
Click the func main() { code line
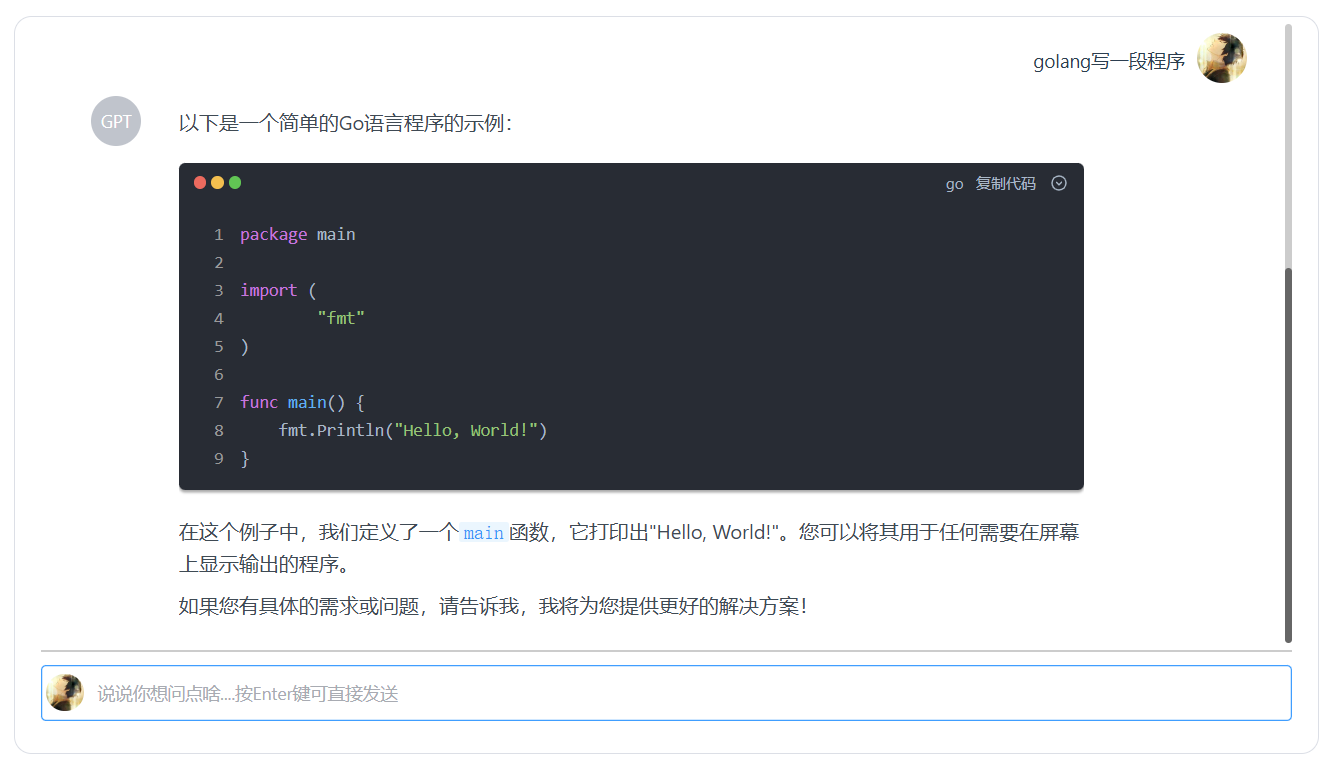pos(303,402)
